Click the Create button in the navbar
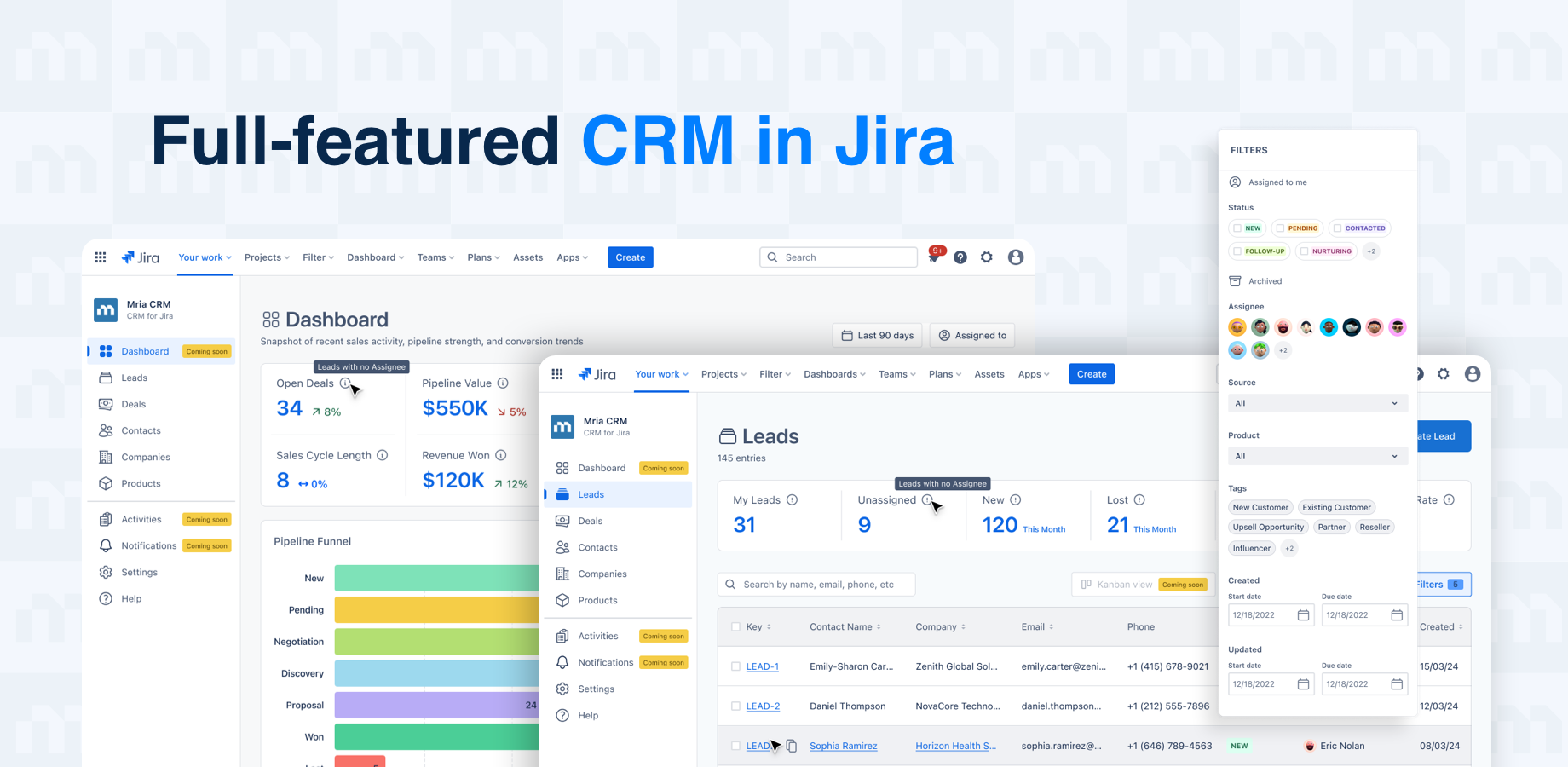This screenshot has height=767, width=1568. [x=1092, y=373]
